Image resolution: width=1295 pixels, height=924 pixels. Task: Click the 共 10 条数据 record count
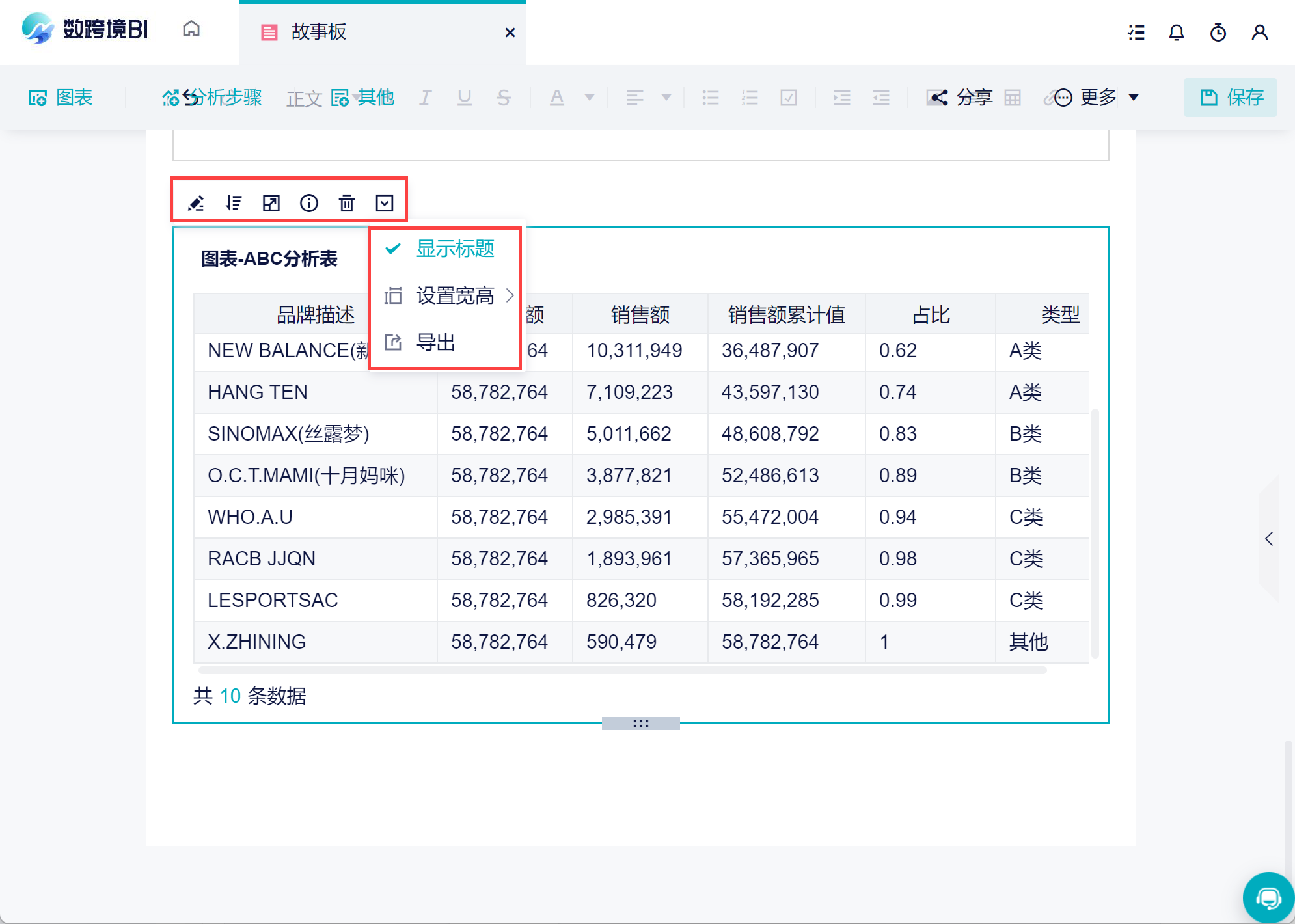pyautogui.click(x=250, y=696)
